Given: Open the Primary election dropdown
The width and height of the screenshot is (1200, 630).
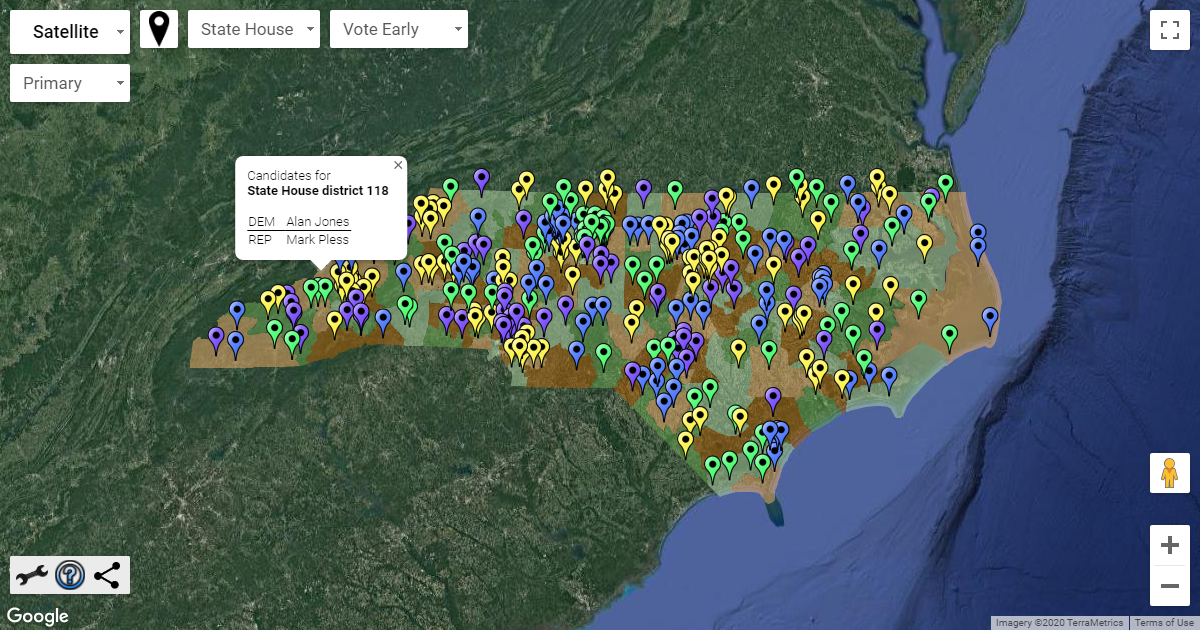Looking at the screenshot, I should pyautogui.click(x=69, y=82).
